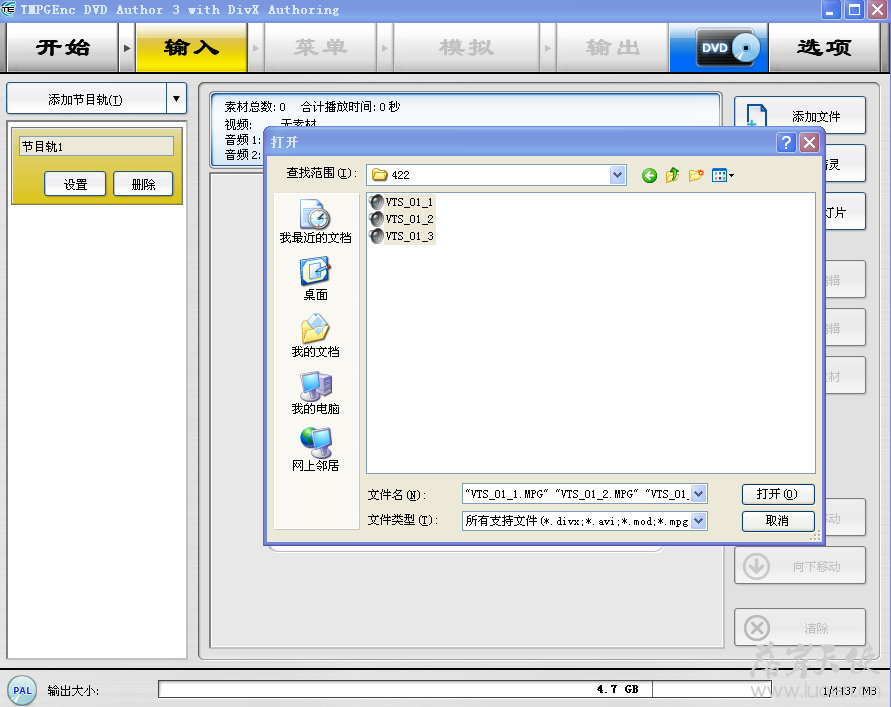Open the view menu icon in dialog

(x=722, y=175)
